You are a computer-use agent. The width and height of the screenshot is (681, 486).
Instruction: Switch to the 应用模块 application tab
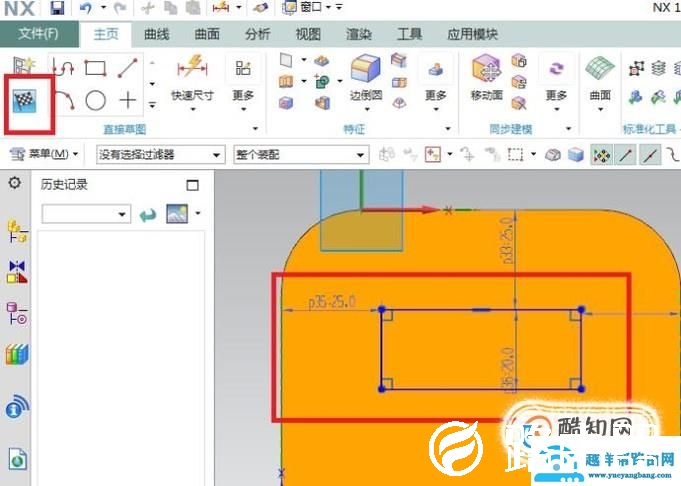pyautogui.click(x=473, y=34)
